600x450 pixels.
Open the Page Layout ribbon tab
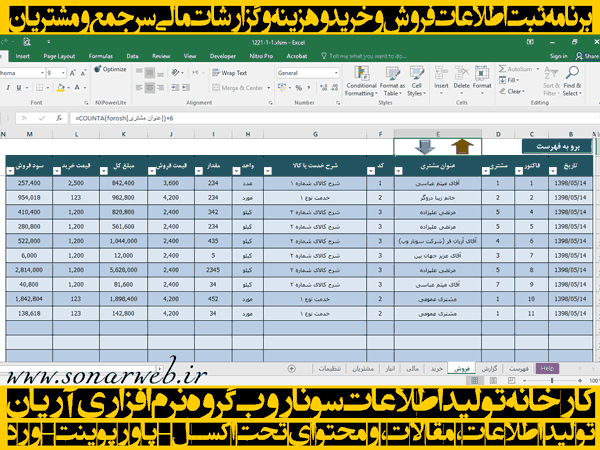[x=59, y=56]
